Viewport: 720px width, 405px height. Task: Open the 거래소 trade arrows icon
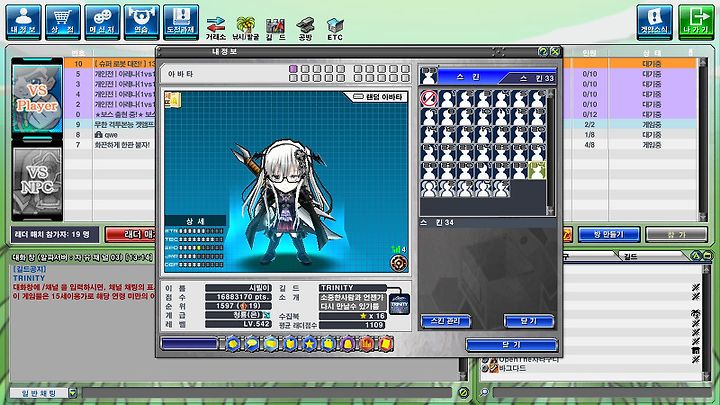tap(215, 28)
